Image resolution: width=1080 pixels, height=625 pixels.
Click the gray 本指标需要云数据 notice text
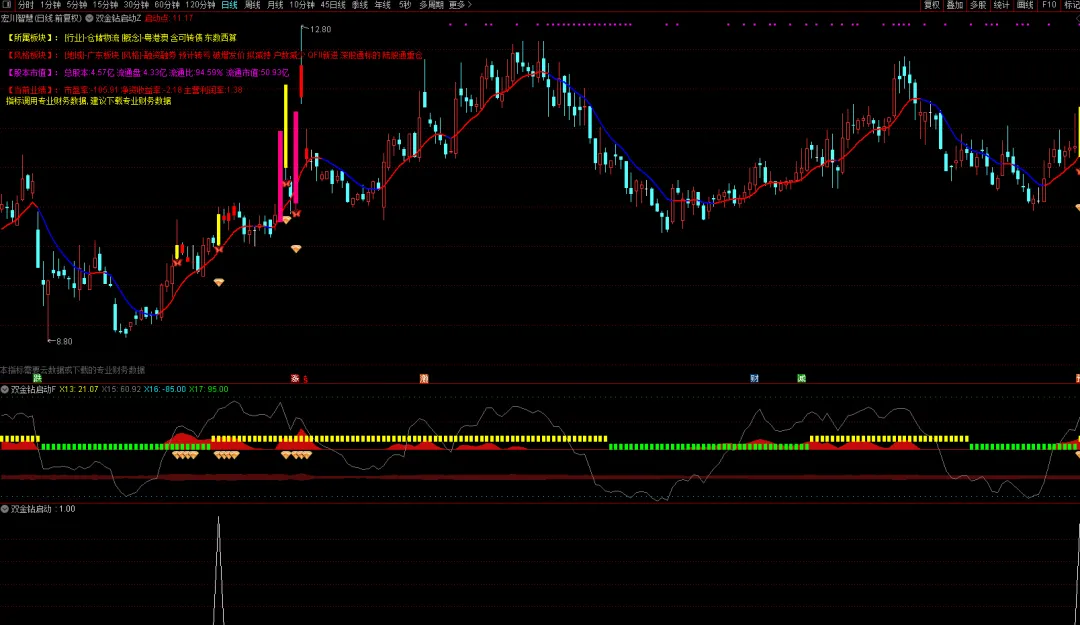pos(72,370)
